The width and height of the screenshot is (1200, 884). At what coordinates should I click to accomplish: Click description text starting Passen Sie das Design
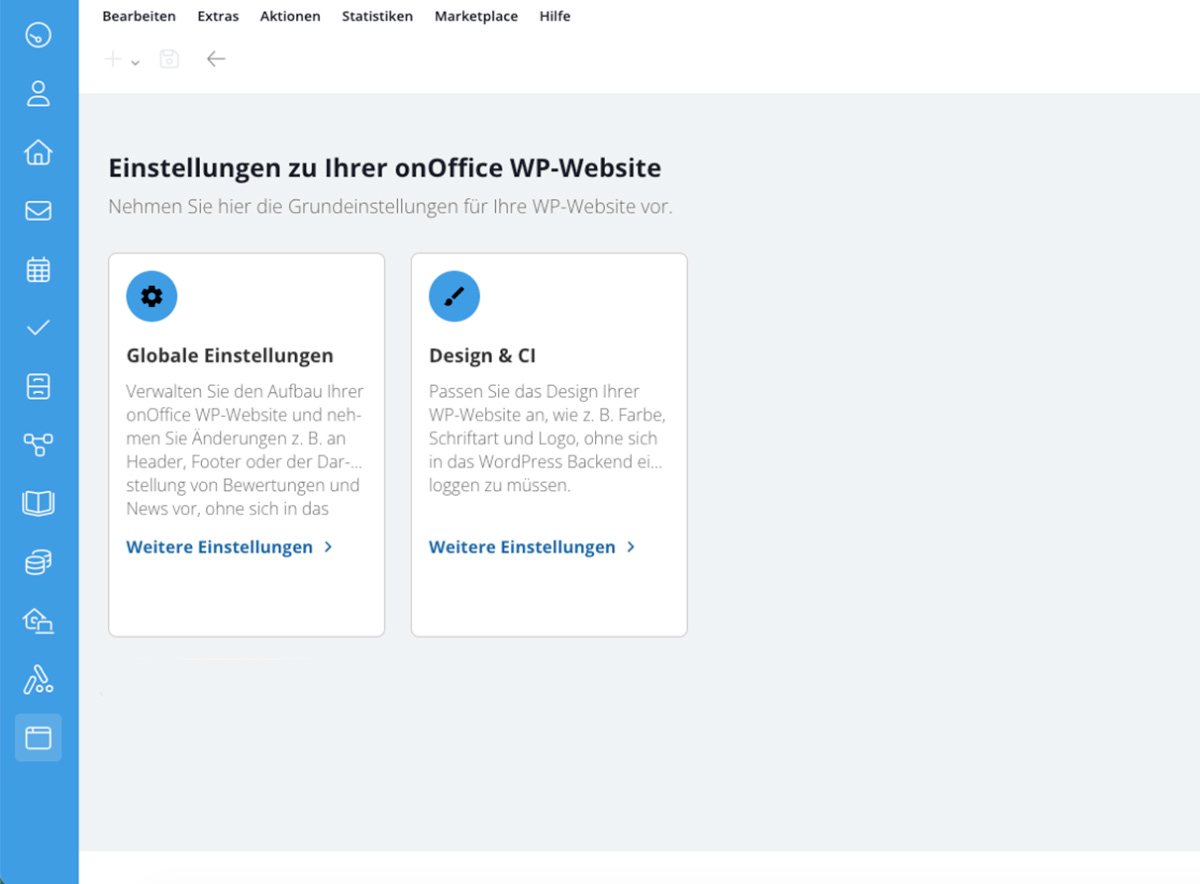coord(547,438)
